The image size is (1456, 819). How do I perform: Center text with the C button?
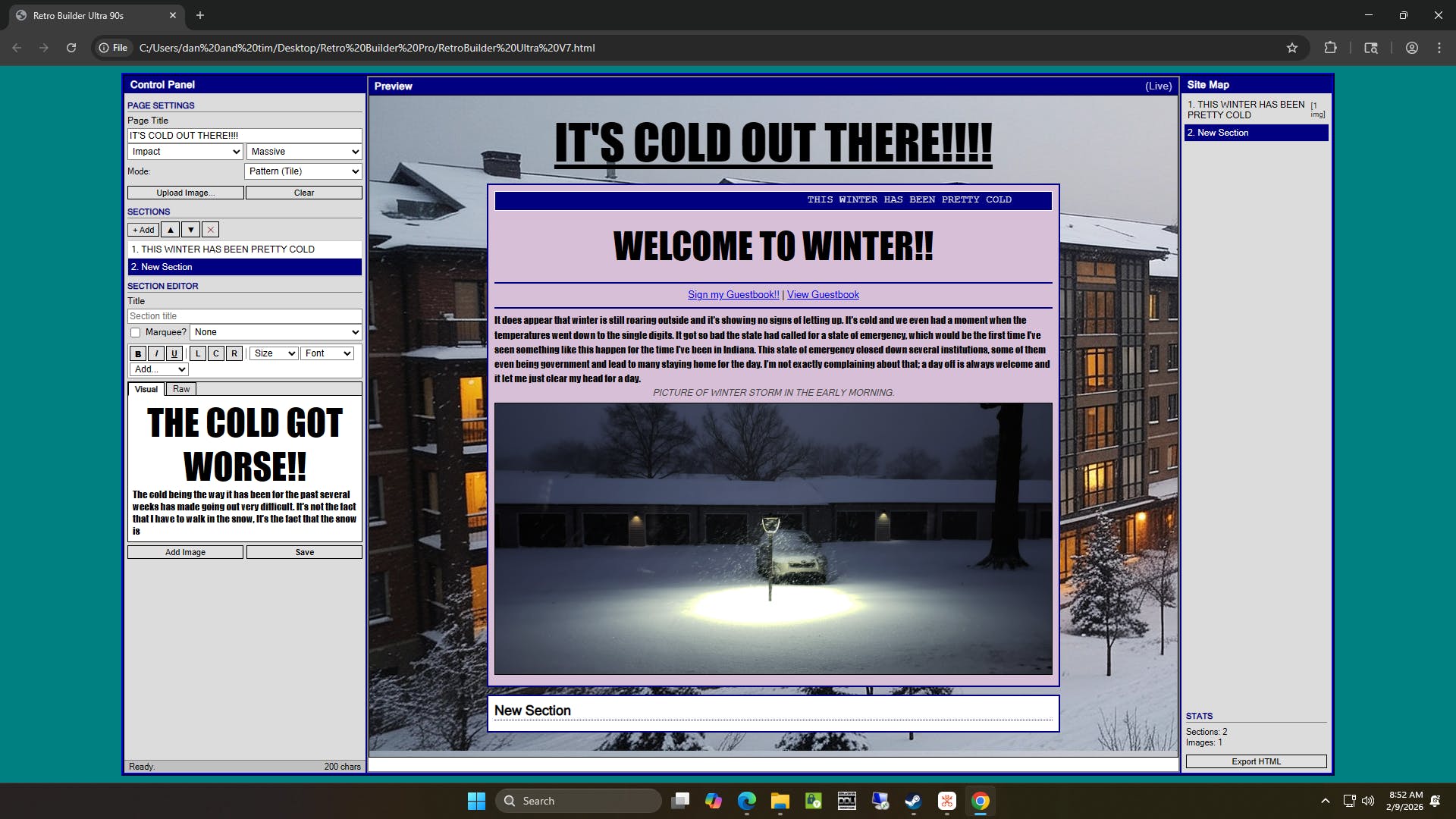pos(216,353)
